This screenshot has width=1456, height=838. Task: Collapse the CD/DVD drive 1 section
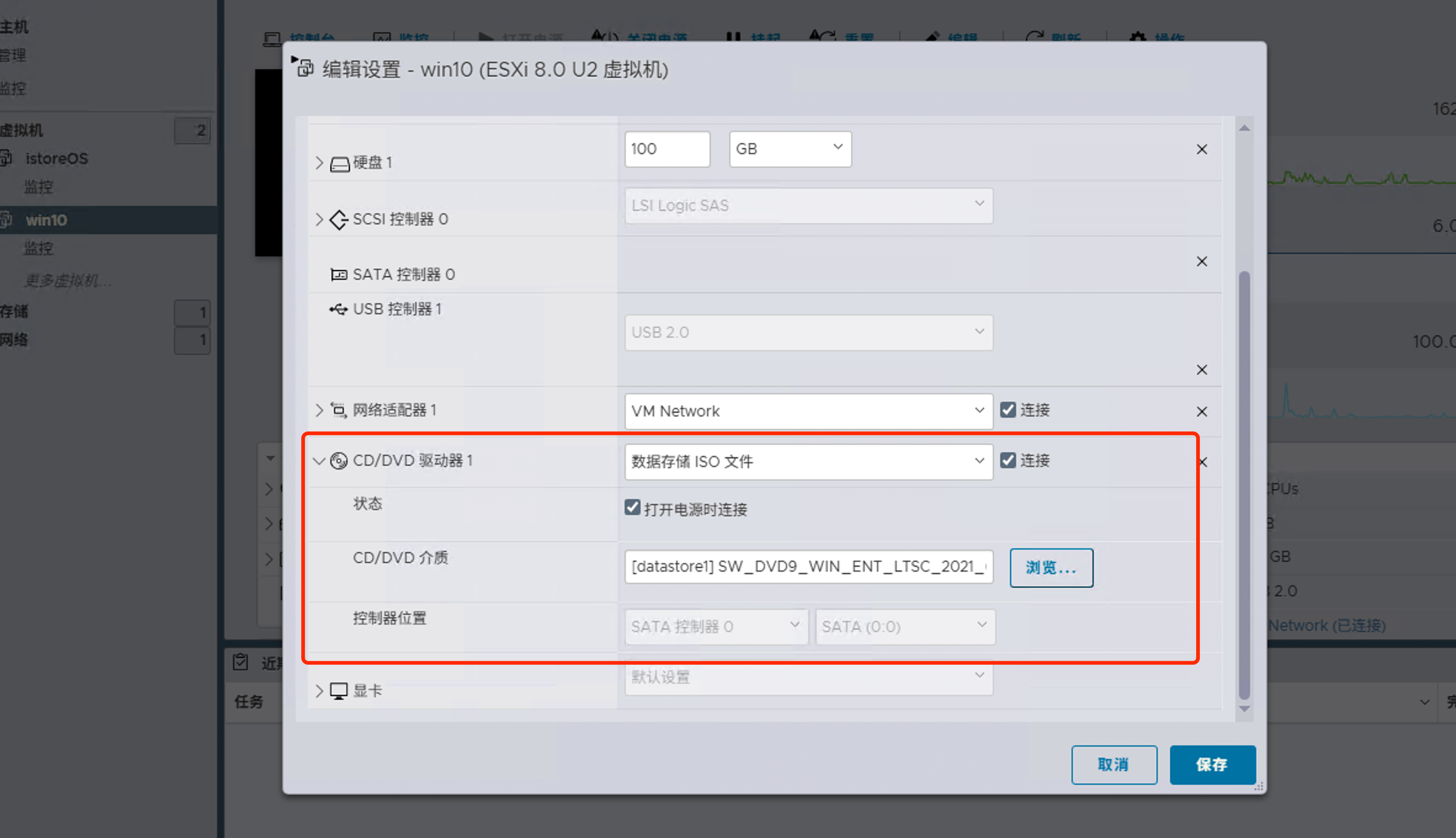(319, 461)
